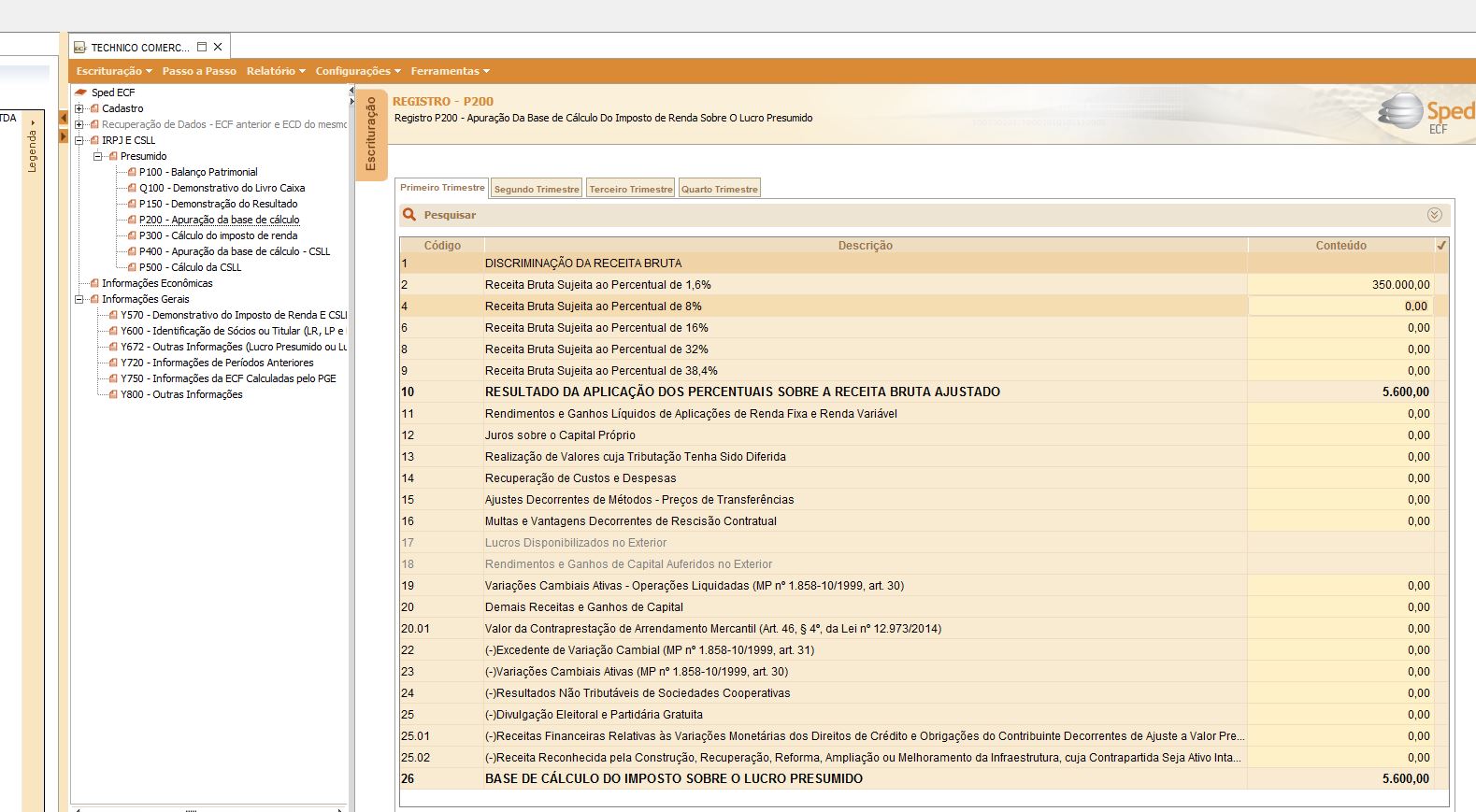The width and height of the screenshot is (1476, 812).
Task: Click the page icon beside Presumido
Action: pos(113,156)
